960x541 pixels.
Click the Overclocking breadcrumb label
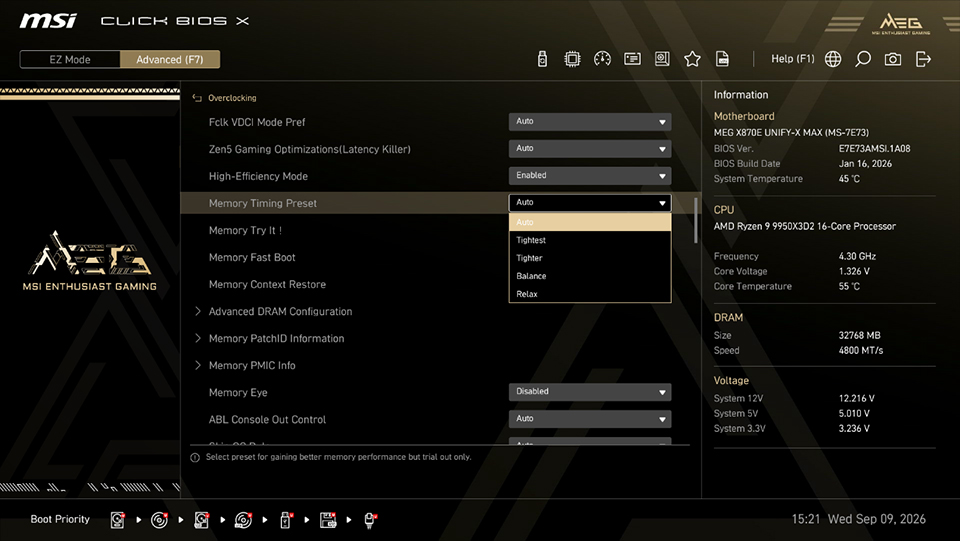(x=232, y=98)
